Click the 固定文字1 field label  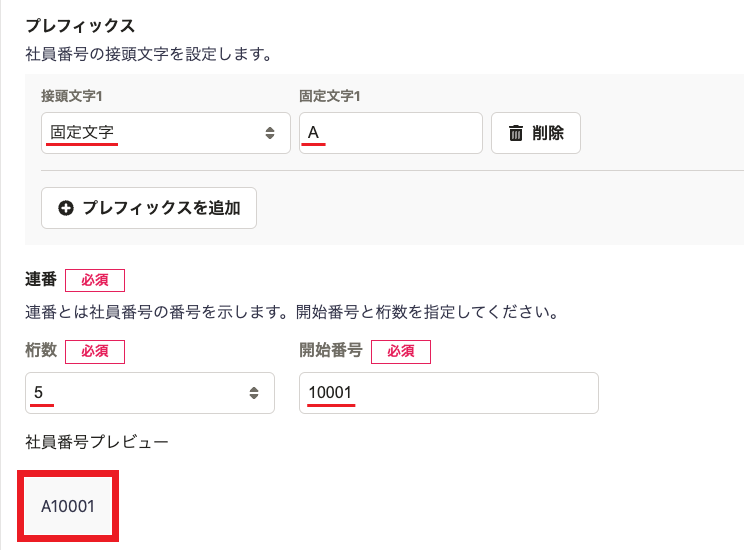click(330, 96)
